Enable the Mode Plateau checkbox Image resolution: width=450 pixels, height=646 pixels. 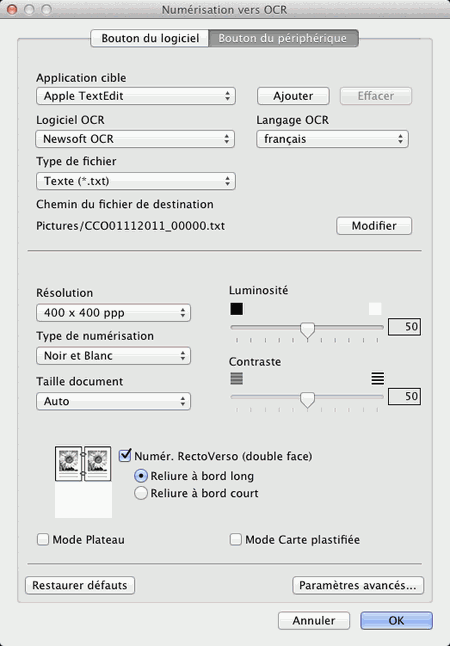(43, 539)
